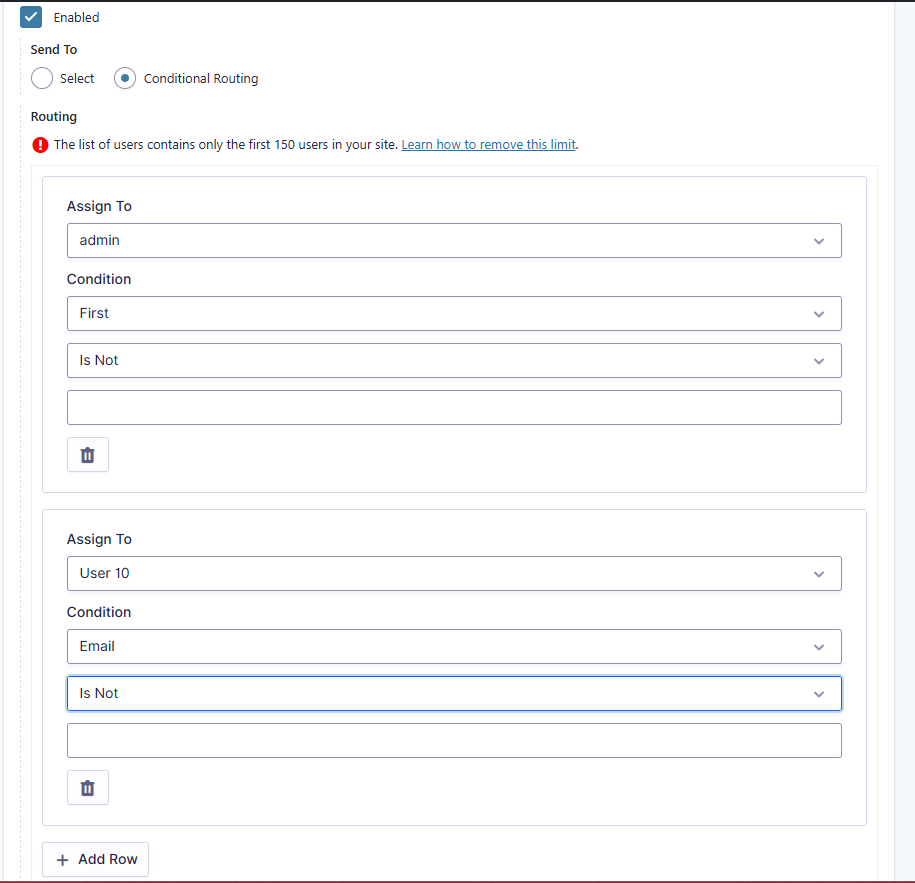Click the Condition label above the First dropdown
Viewport: 915px width, 883px height.
(x=99, y=280)
